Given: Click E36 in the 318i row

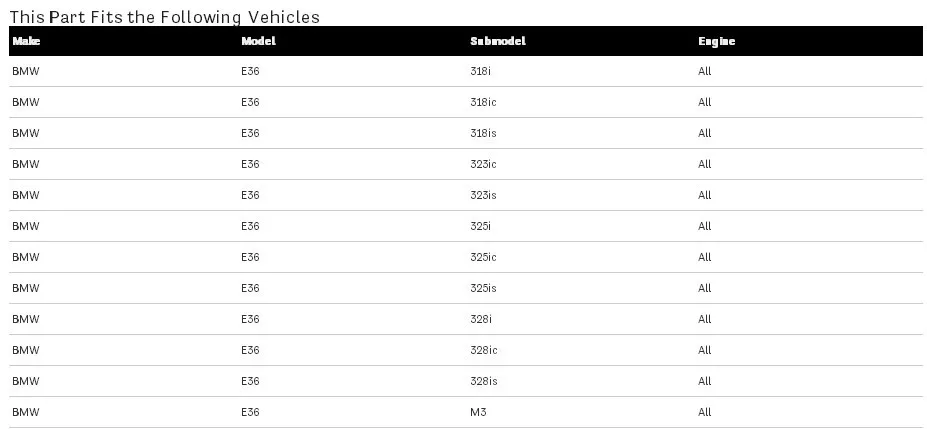Looking at the screenshot, I should [x=250, y=71].
